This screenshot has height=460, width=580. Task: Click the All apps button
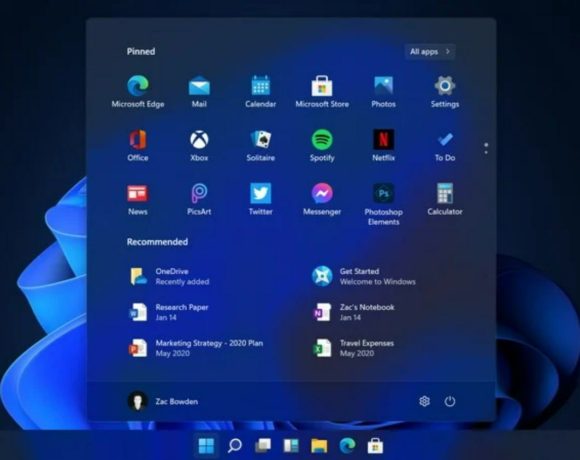430,51
